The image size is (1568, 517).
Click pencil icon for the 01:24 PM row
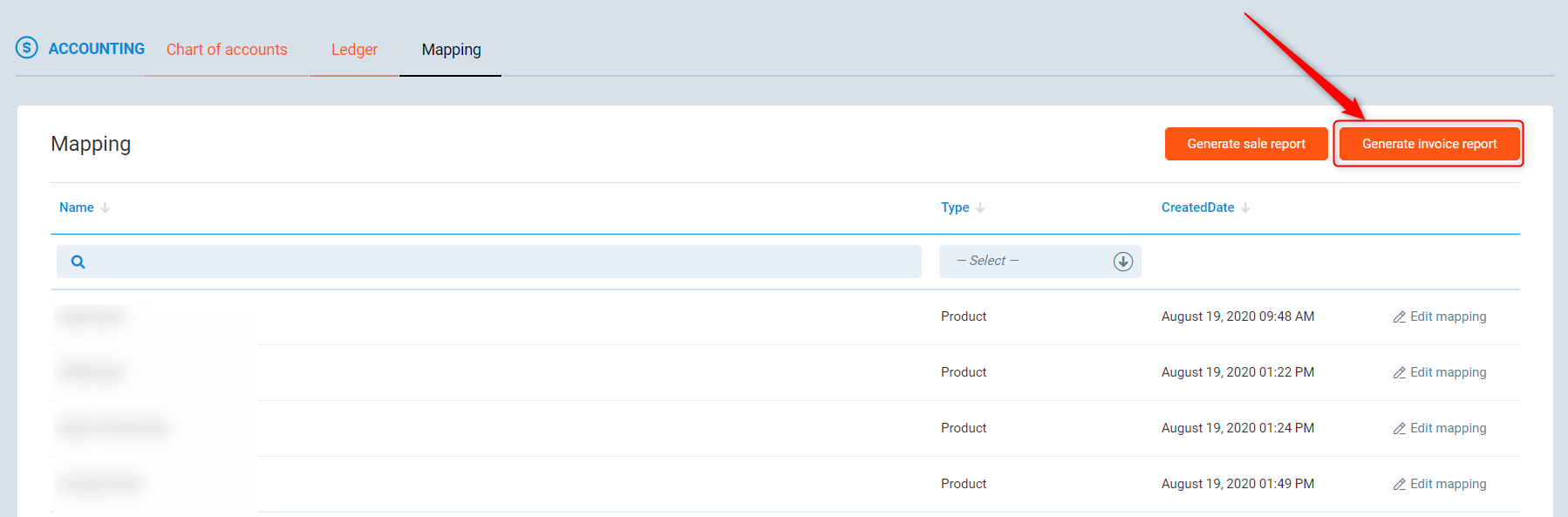[x=1399, y=429]
